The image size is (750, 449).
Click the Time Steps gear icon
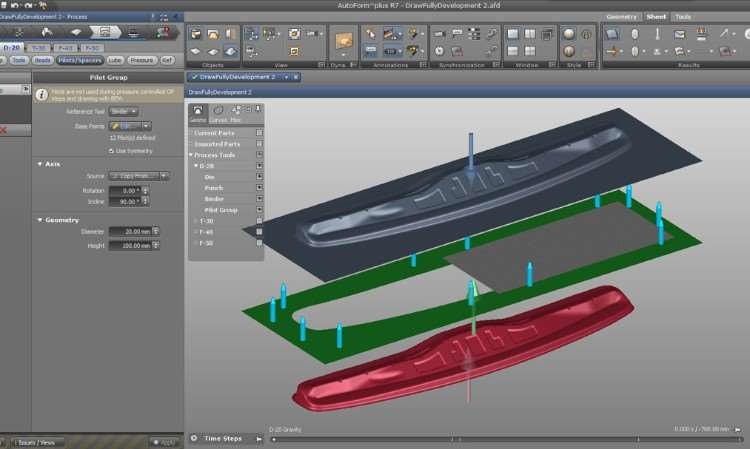click(195, 438)
